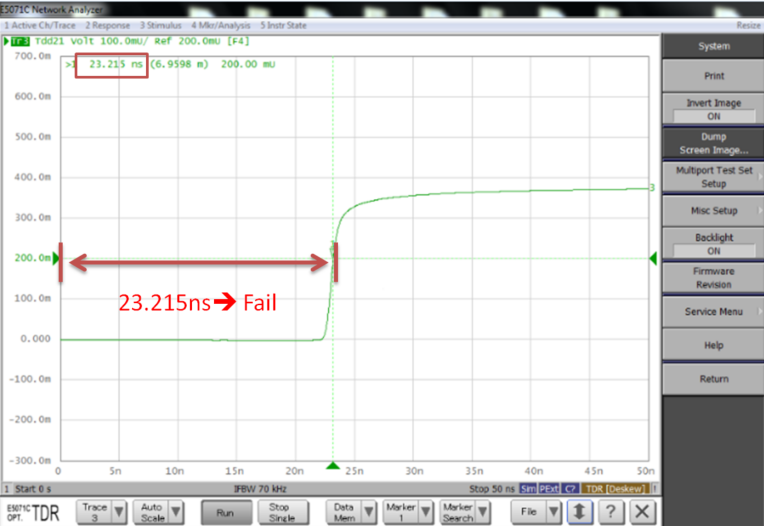The width and height of the screenshot is (764, 526).
Task: Click the Return softkey
Action: tap(714, 378)
